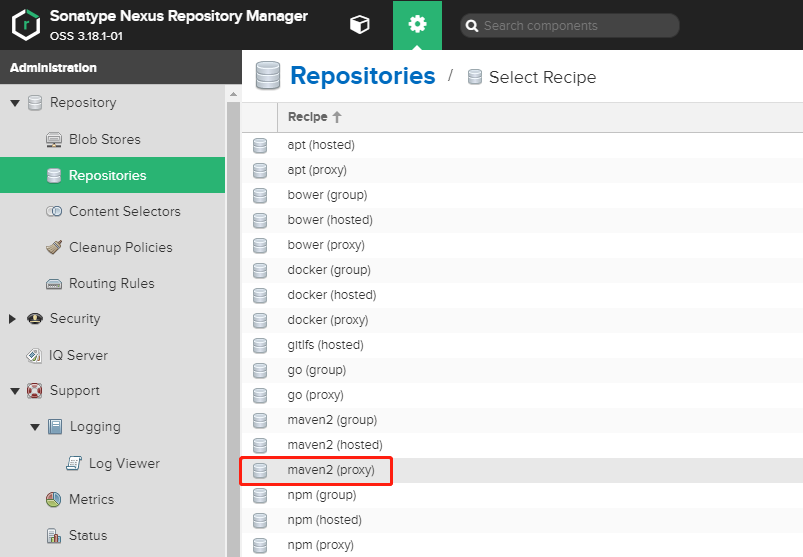
Task: Click the IQ Server tag icon
Action: 34,355
